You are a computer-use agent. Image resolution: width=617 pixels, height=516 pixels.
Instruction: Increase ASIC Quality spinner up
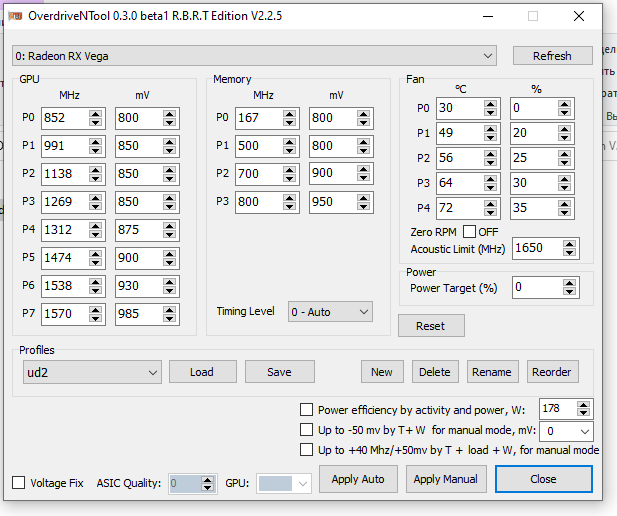coord(207,480)
